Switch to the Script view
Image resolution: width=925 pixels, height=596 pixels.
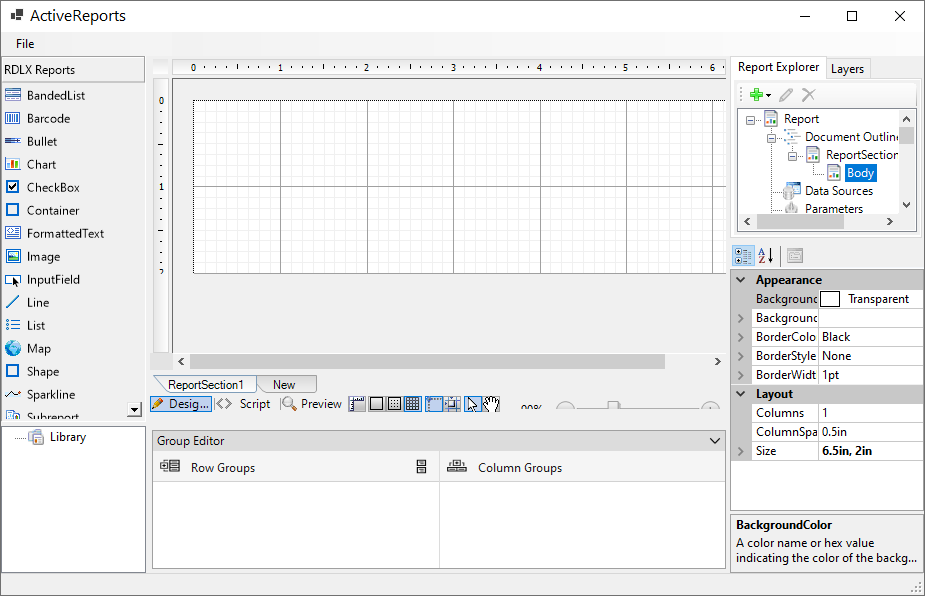click(244, 404)
